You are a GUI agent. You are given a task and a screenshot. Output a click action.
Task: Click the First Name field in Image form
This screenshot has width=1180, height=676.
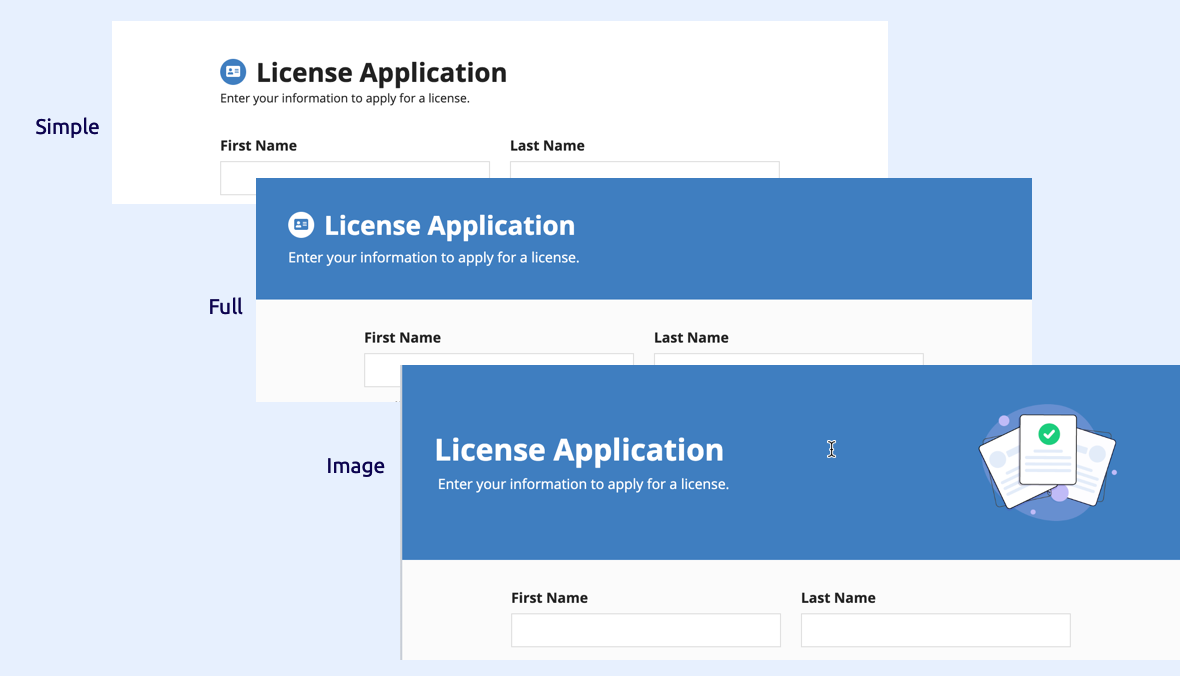(646, 630)
